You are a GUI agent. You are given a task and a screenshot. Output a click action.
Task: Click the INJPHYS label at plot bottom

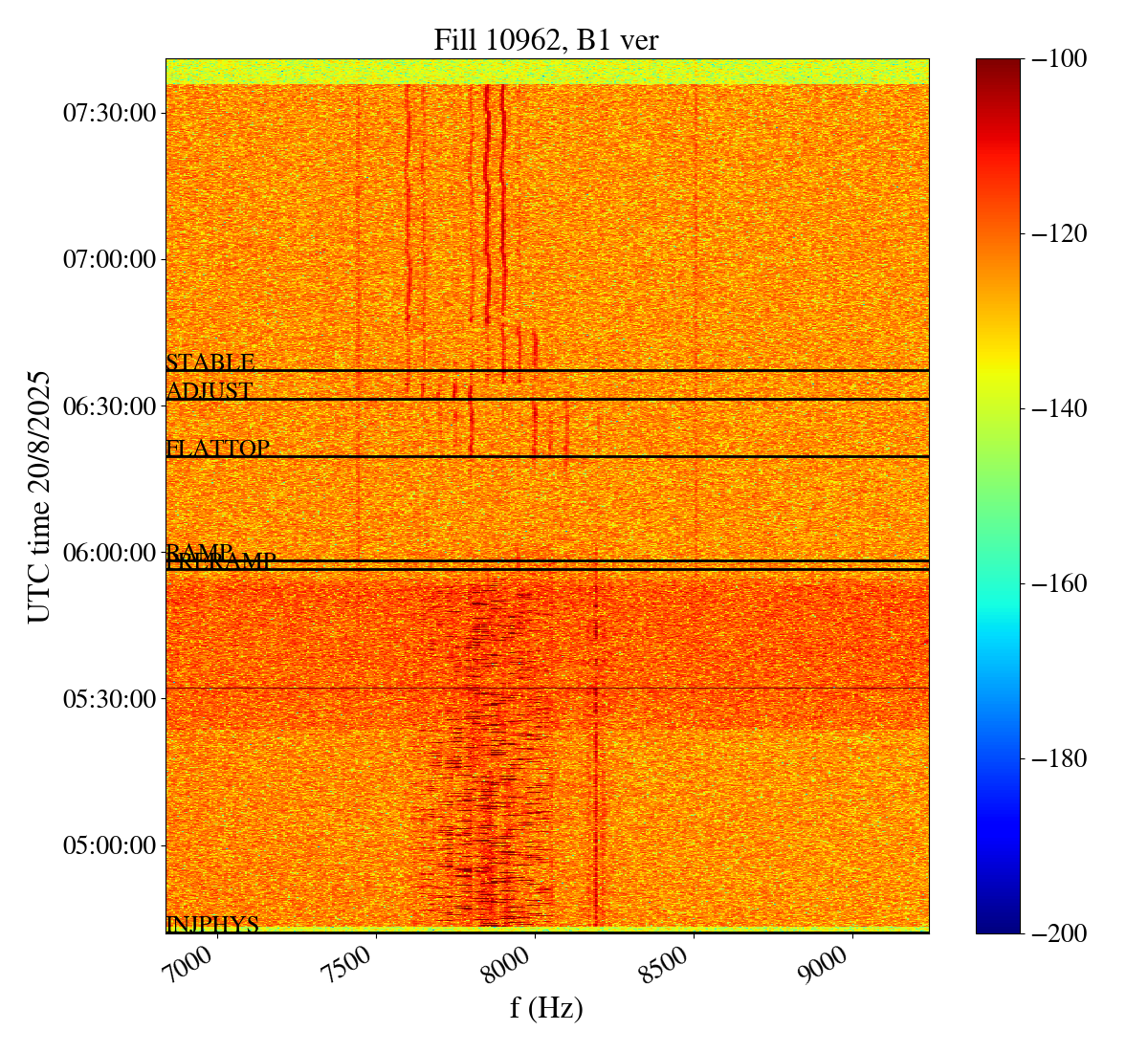212,924
